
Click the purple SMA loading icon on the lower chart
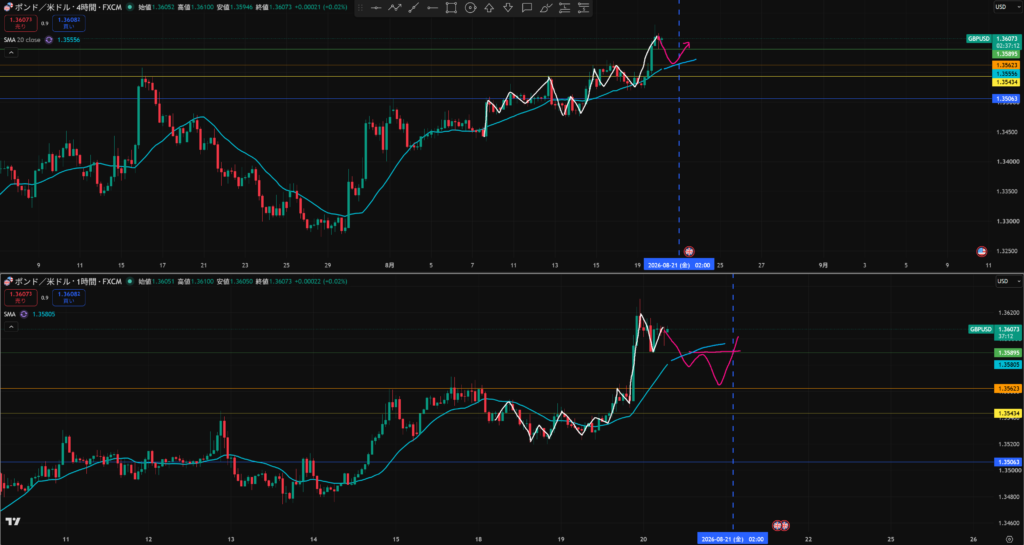[24, 314]
